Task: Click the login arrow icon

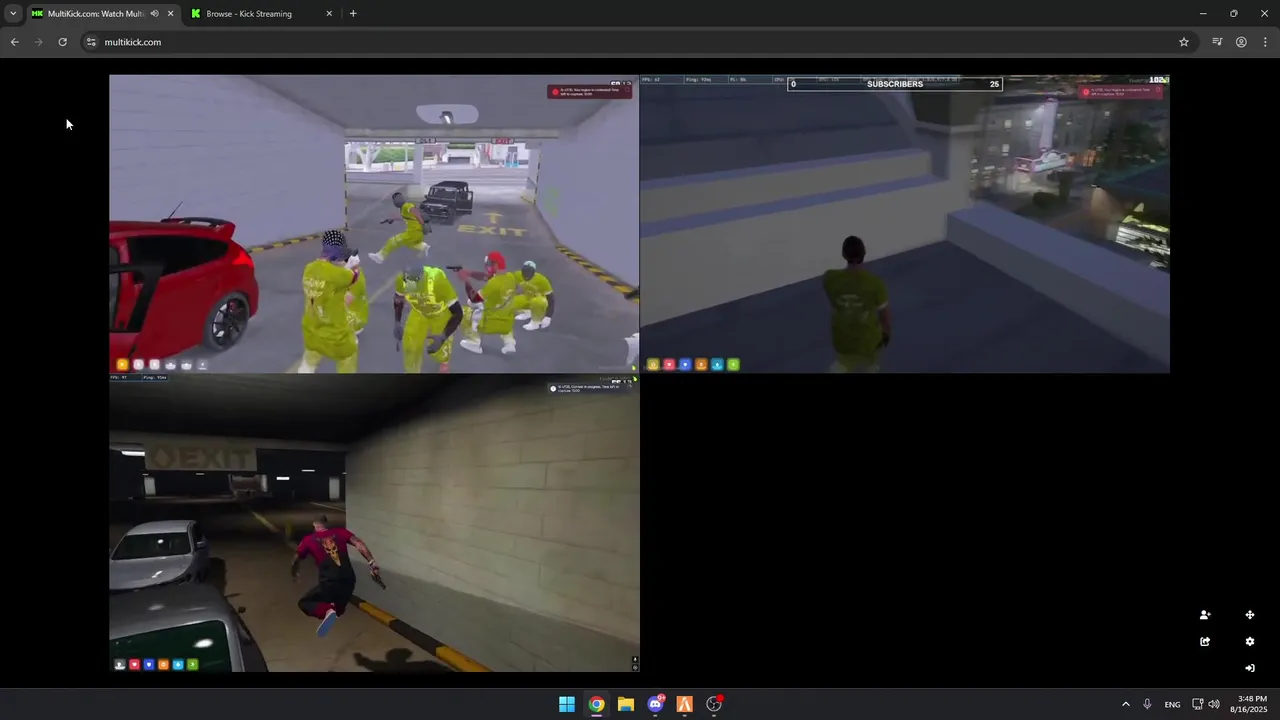Action: 1250,668
